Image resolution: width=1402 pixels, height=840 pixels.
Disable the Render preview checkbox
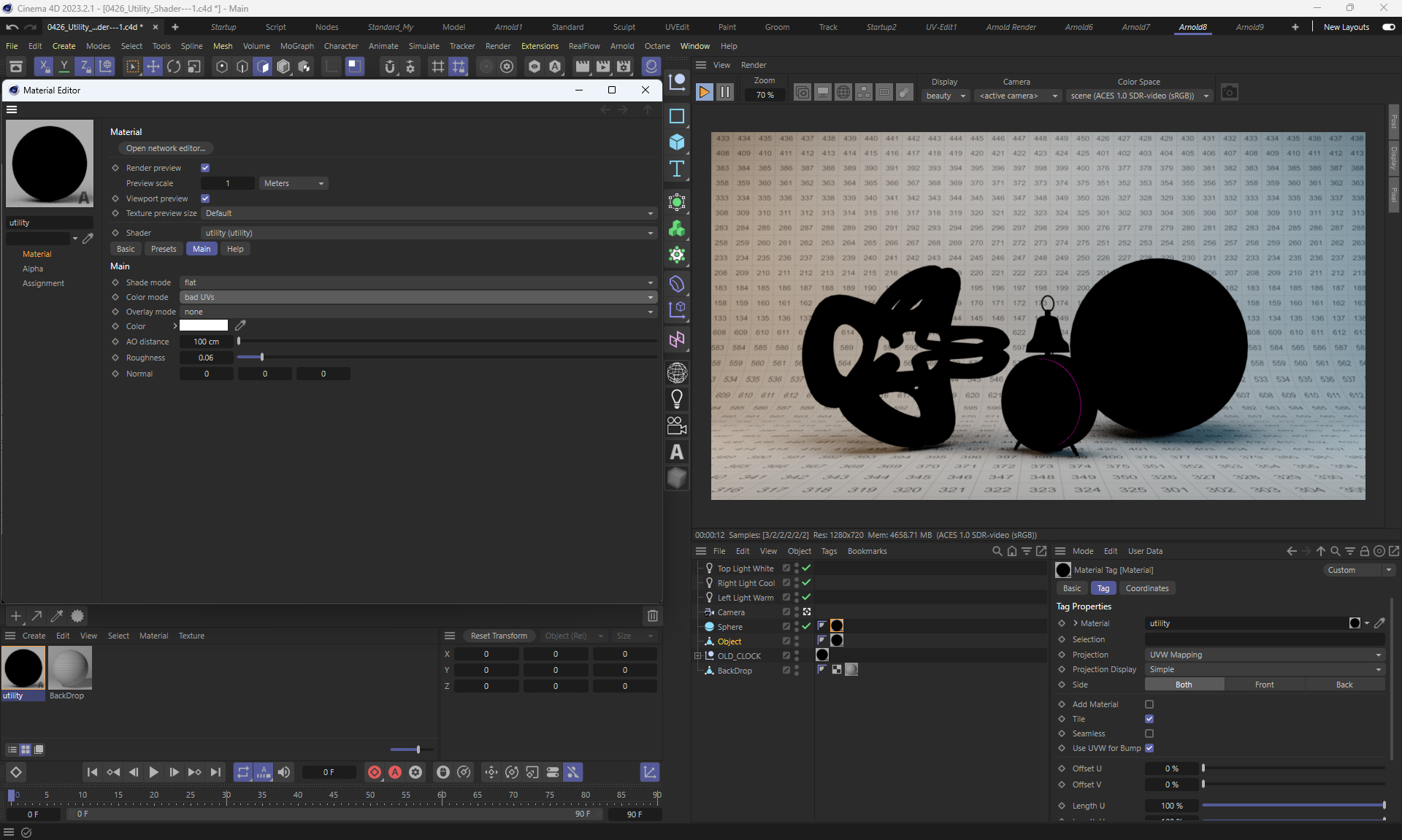205,168
